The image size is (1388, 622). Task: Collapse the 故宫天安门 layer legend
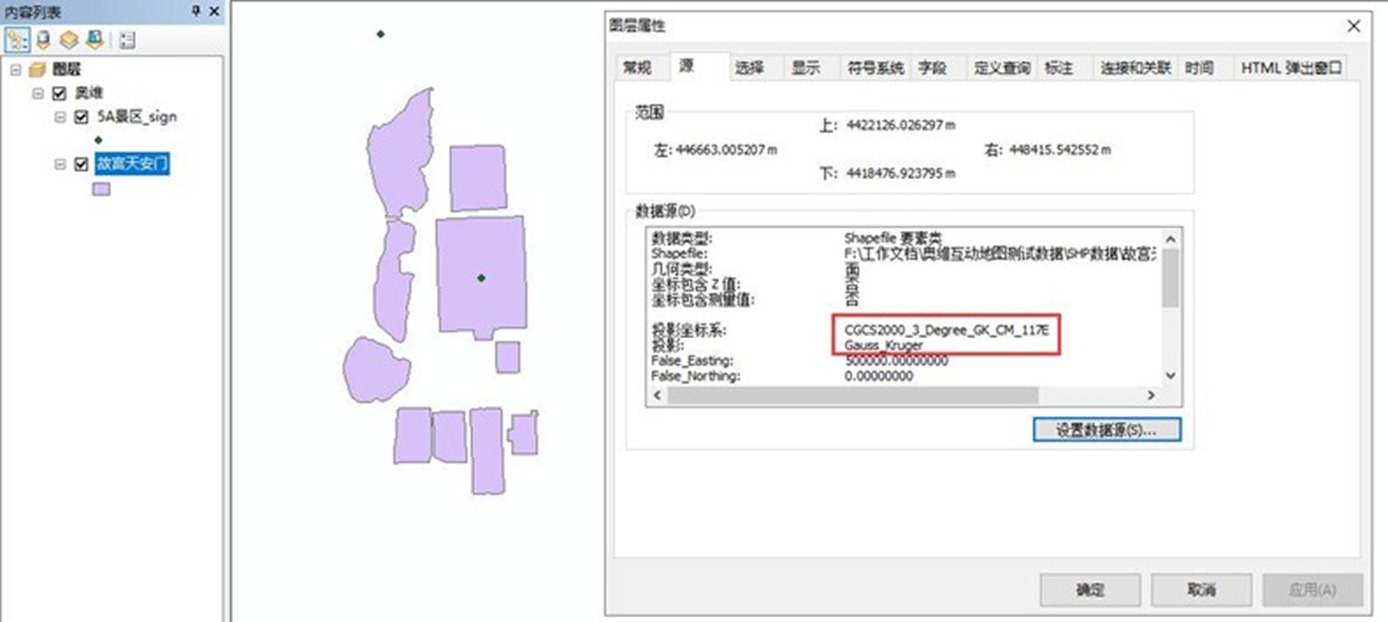pyautogui.click(x=60, y=165)
